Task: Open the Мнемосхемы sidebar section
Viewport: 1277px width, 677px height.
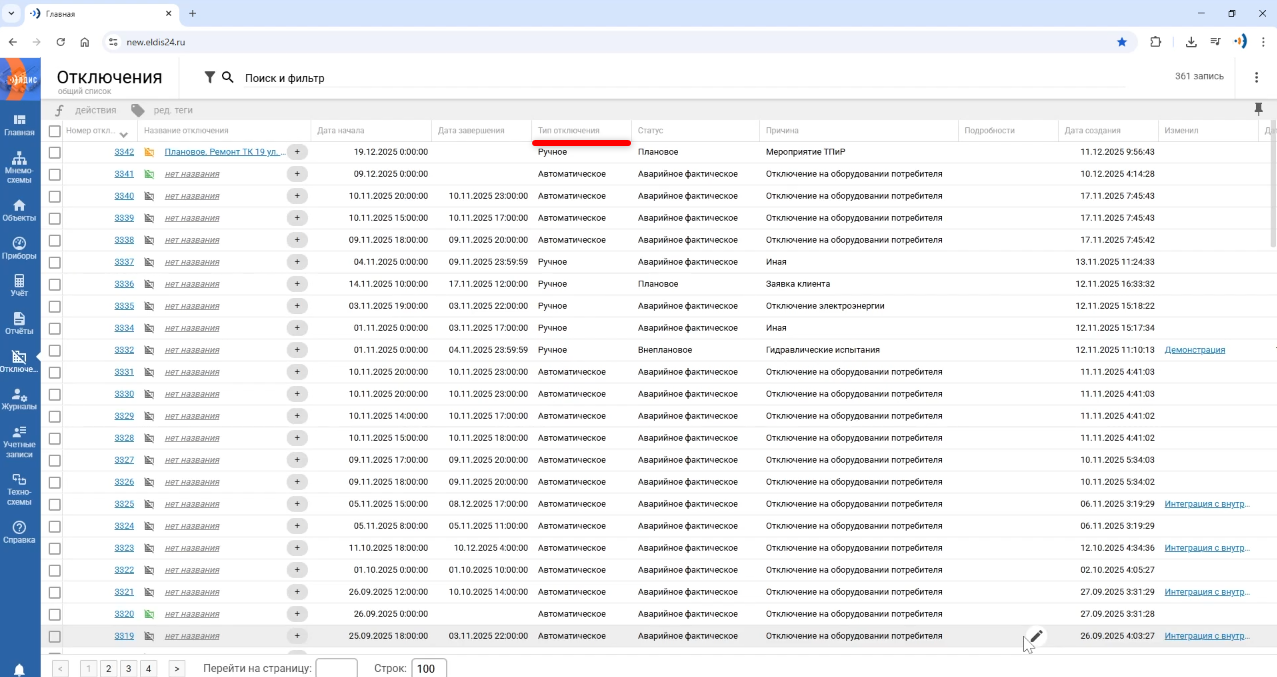Action: pyautogui.click(x=19, y=167)
